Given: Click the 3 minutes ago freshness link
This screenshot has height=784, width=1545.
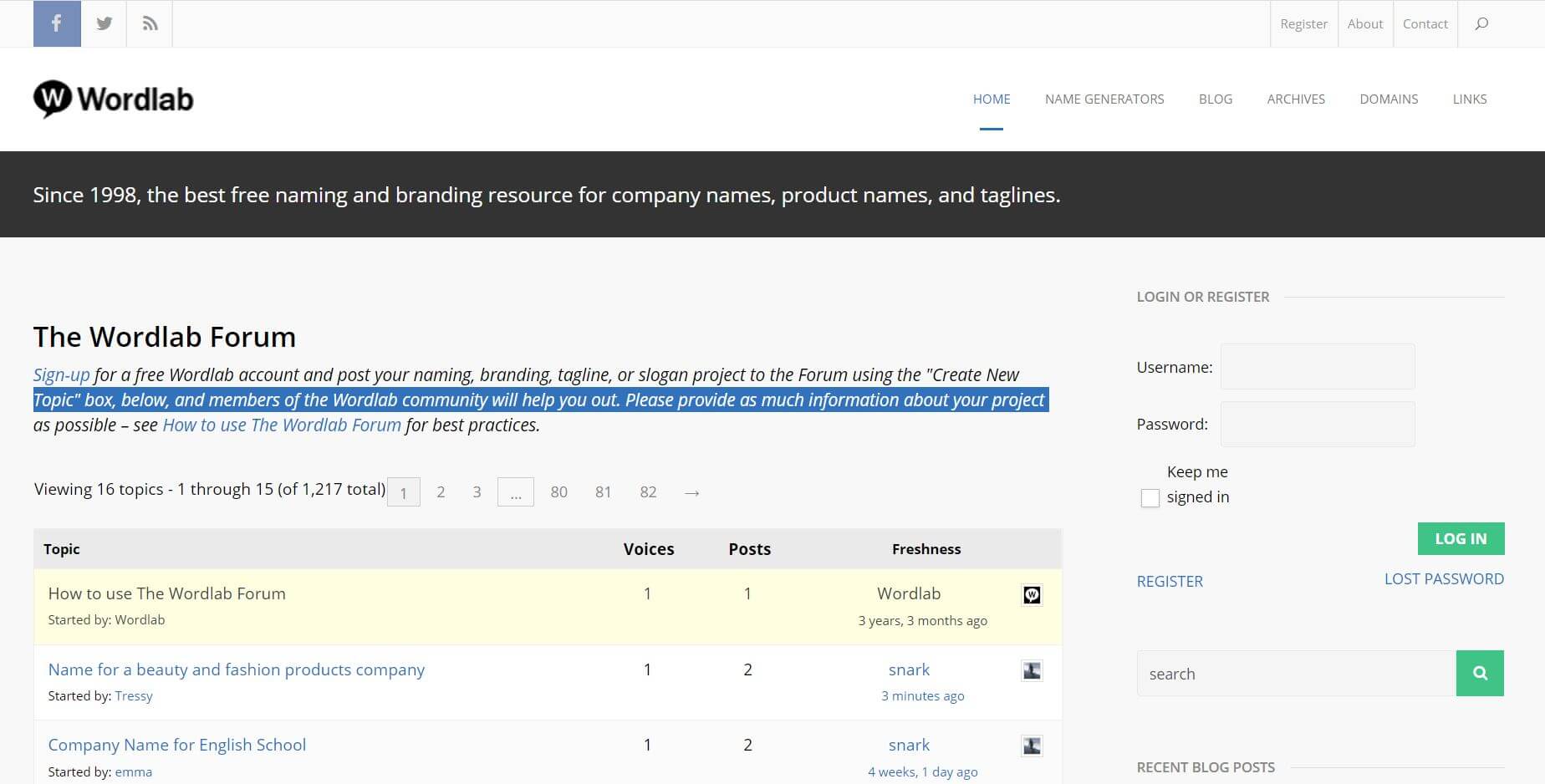Looking at the screenshot, I should point(923,695).
